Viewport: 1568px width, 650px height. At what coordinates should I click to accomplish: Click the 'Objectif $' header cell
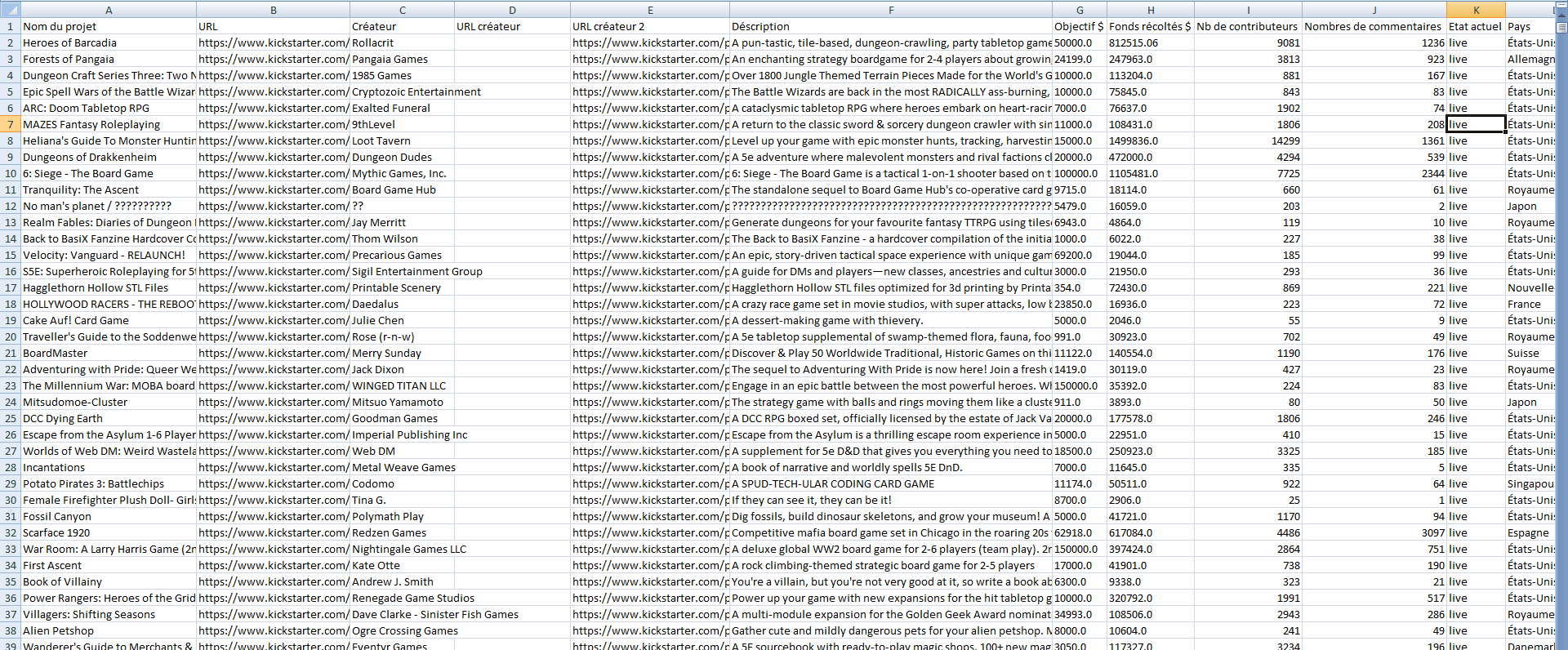tap(1080, 26)
